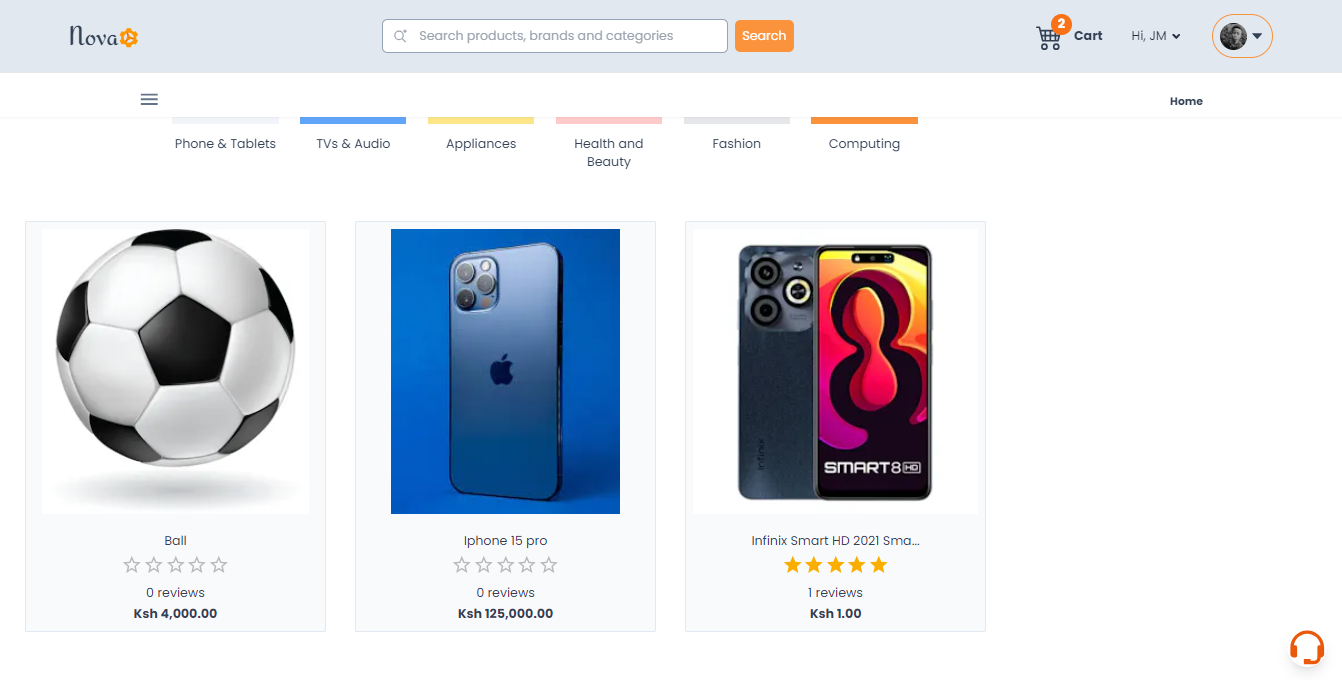Click the Nova logo

103,37
